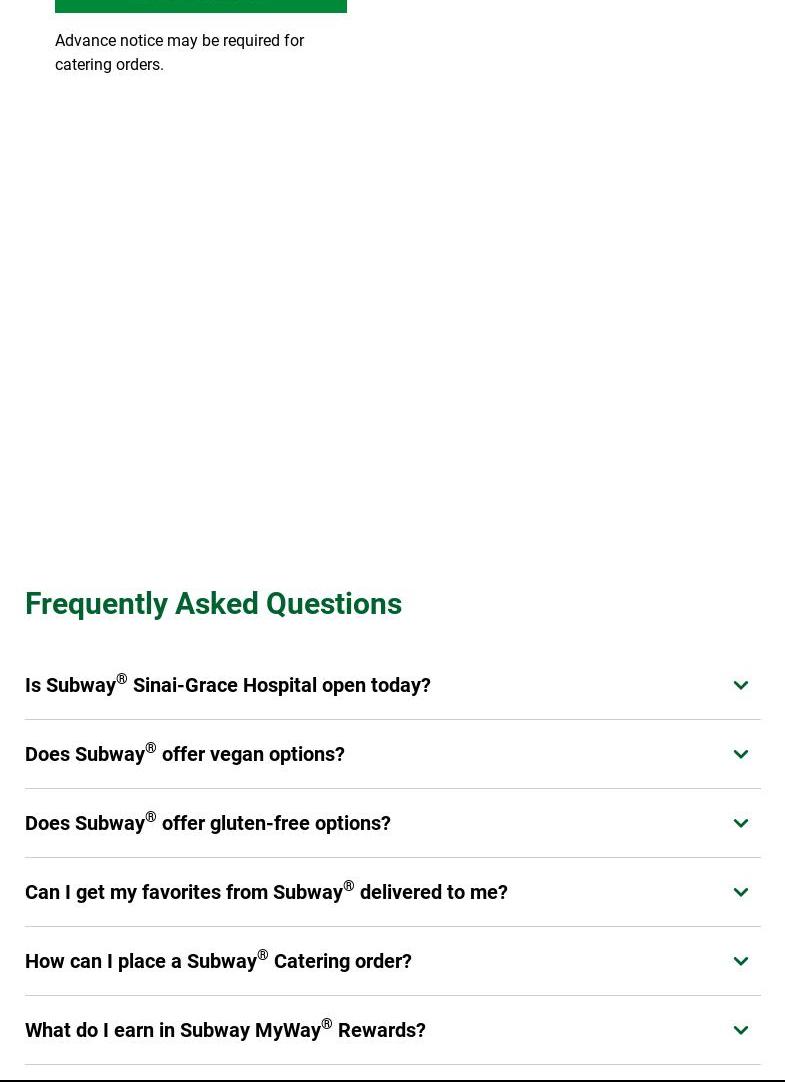Click the ® symbol in the Sinai-Grace Hospital question
Screen dimensions: 785x1082
click(121, 679)
